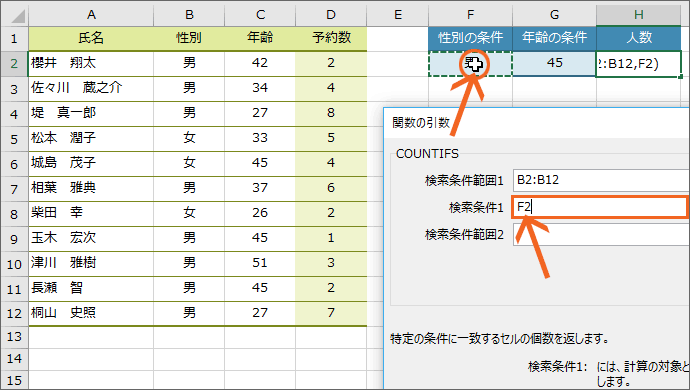
Task: Click gender 女 in 城島 茂子 row
Action: 189,164
